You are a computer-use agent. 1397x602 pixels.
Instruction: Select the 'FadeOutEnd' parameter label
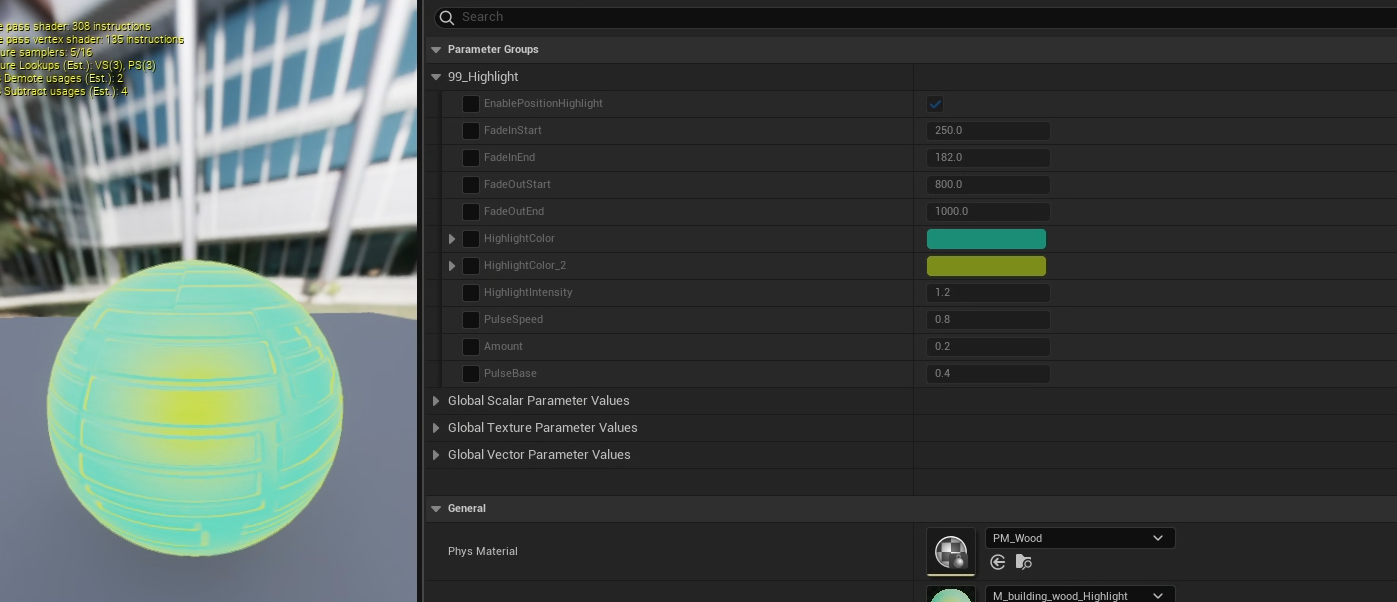(x=514, y=212)
